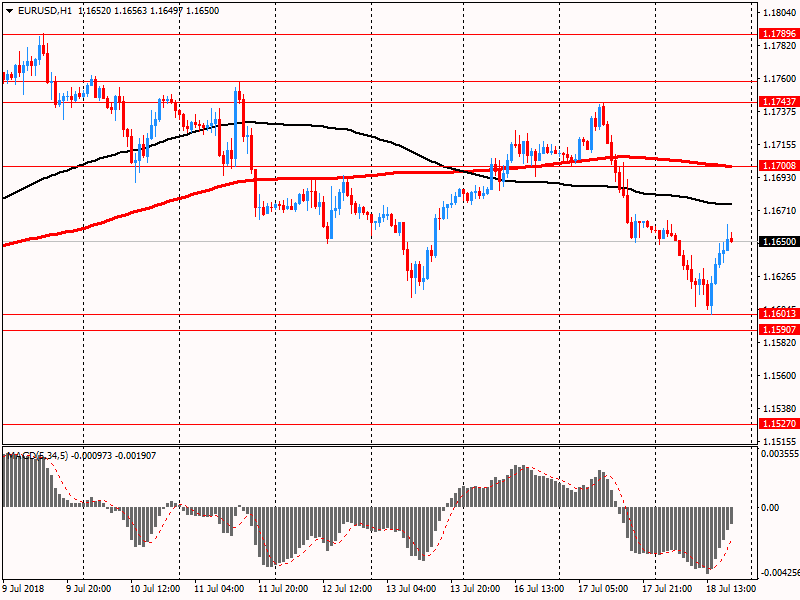Click the 10 Jul 12:00 time axis label

155,588
